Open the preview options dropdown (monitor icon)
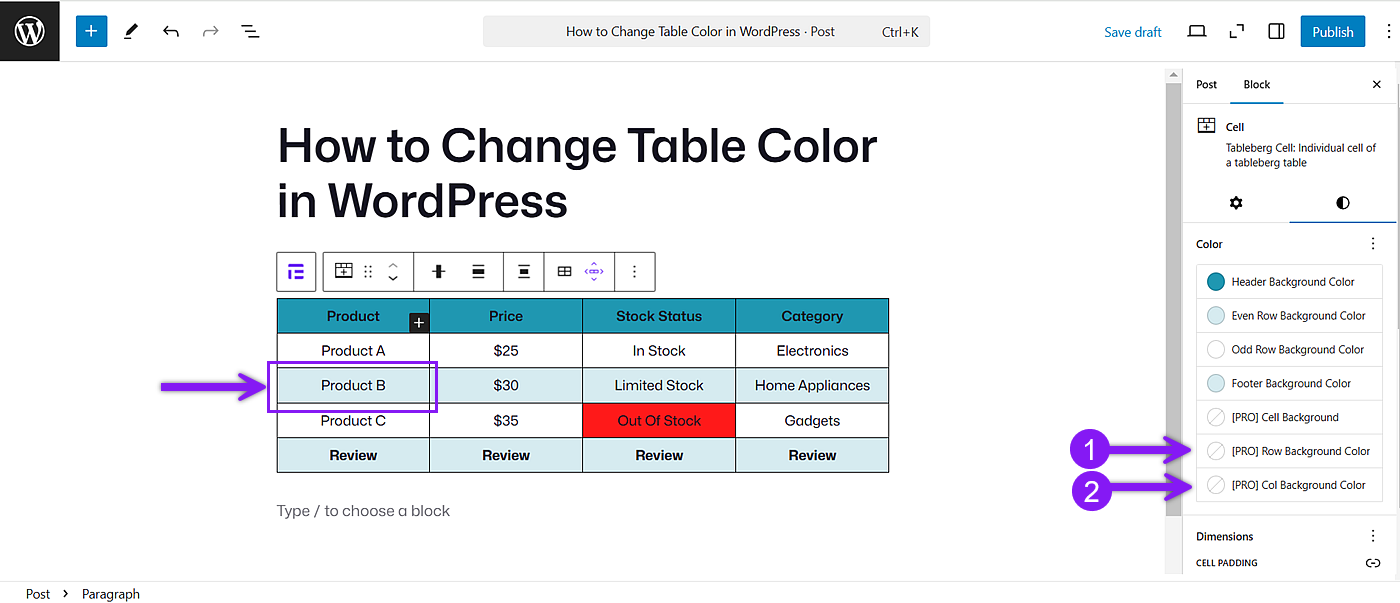This screenshot has height=603, width=1400. point(1197,31)
